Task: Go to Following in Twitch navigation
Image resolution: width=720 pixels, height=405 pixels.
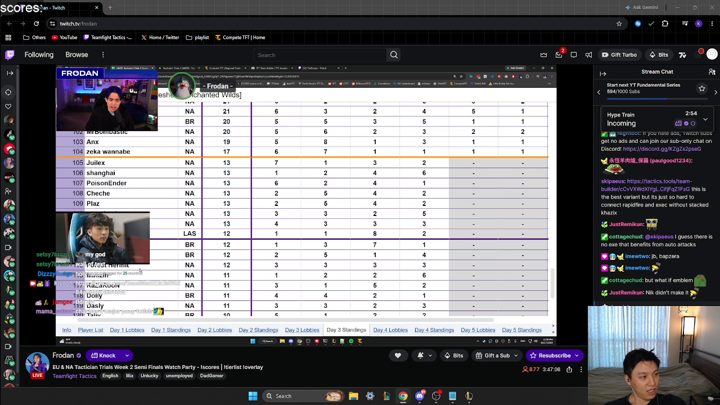Action: [x=39, y=55]
